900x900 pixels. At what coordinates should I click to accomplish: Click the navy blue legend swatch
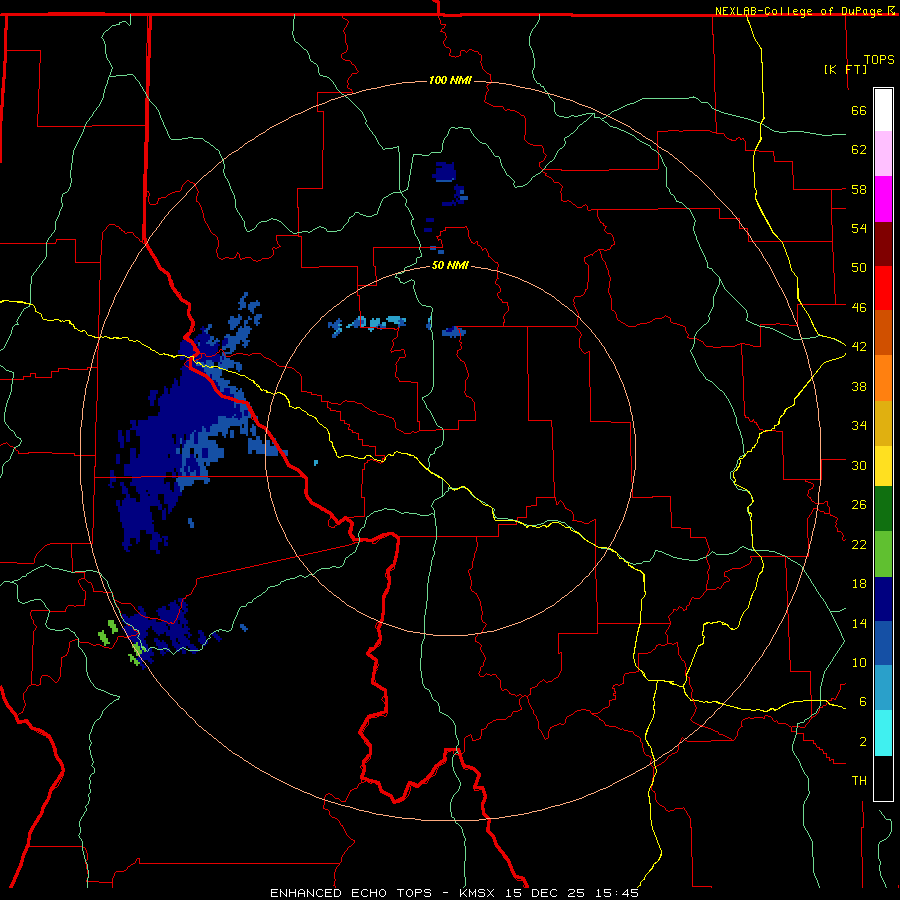[x=883, y=599]
